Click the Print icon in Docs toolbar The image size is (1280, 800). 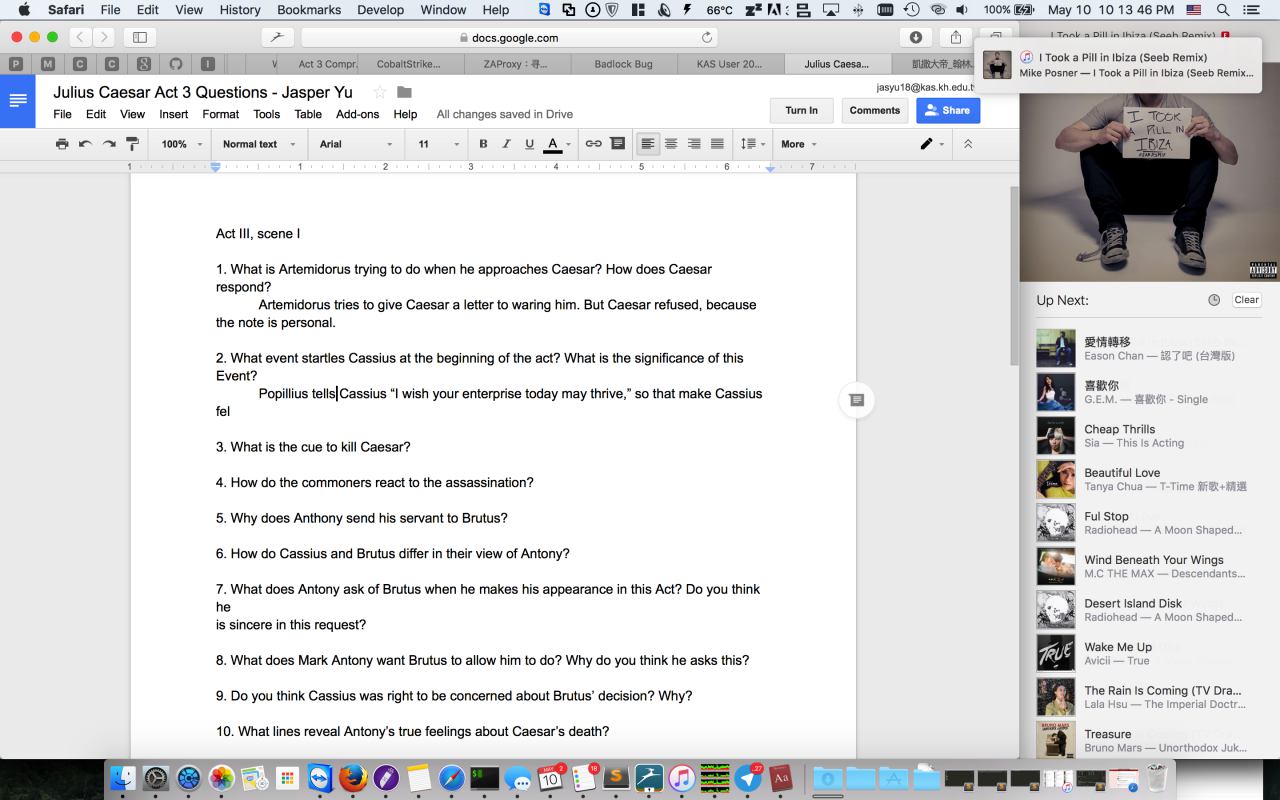62,144
